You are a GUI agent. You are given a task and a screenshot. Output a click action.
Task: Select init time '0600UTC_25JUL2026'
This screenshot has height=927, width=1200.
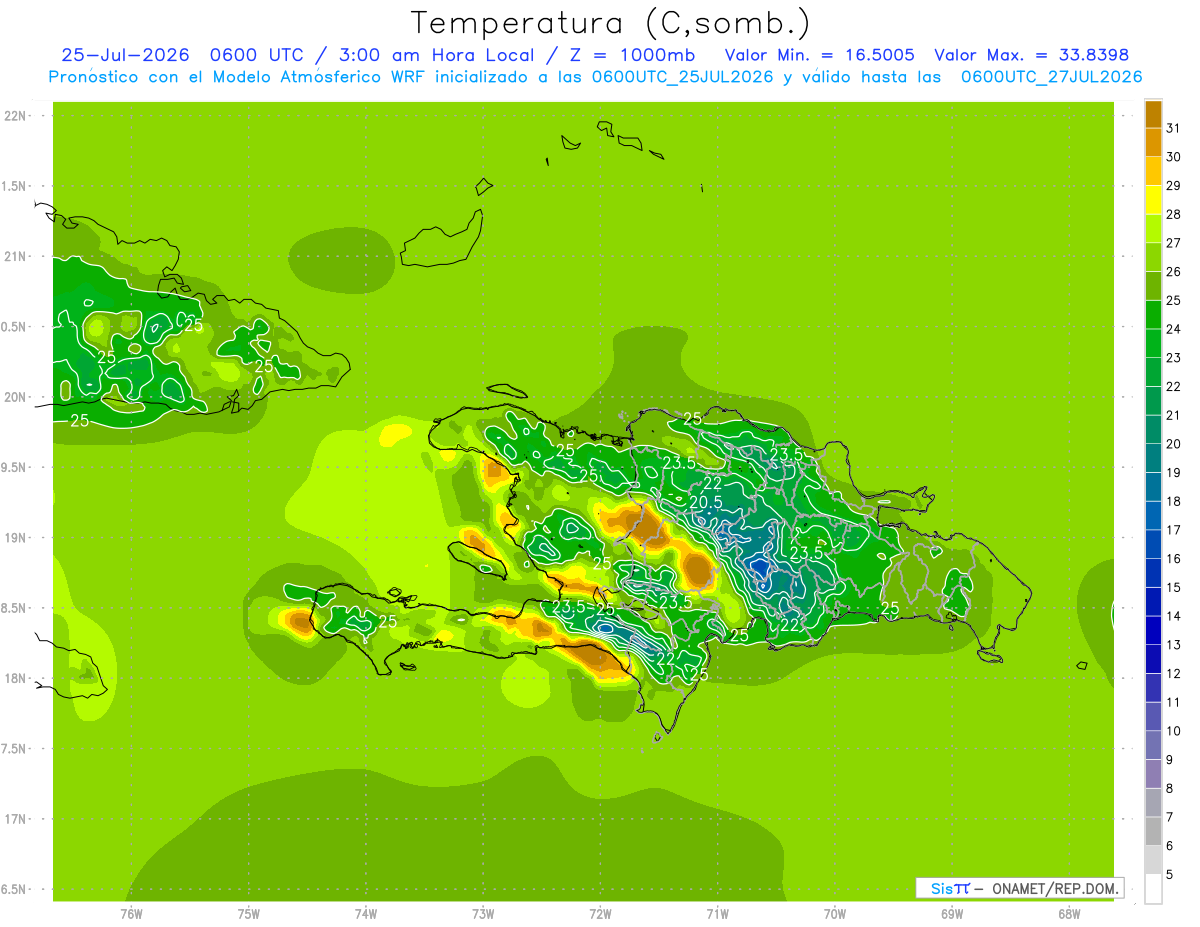click(x=682, y=77)
